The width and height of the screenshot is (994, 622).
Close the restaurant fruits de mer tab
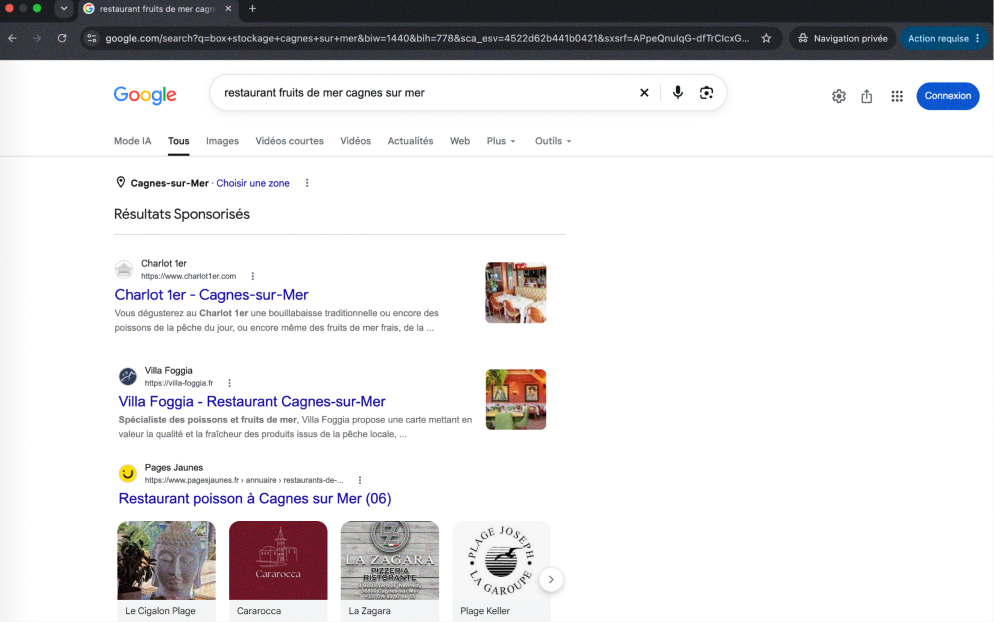(228, 9)
